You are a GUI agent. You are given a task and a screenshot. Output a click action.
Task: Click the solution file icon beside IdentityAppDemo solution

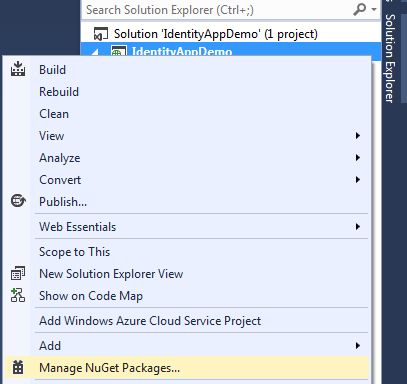click(101, 34)
